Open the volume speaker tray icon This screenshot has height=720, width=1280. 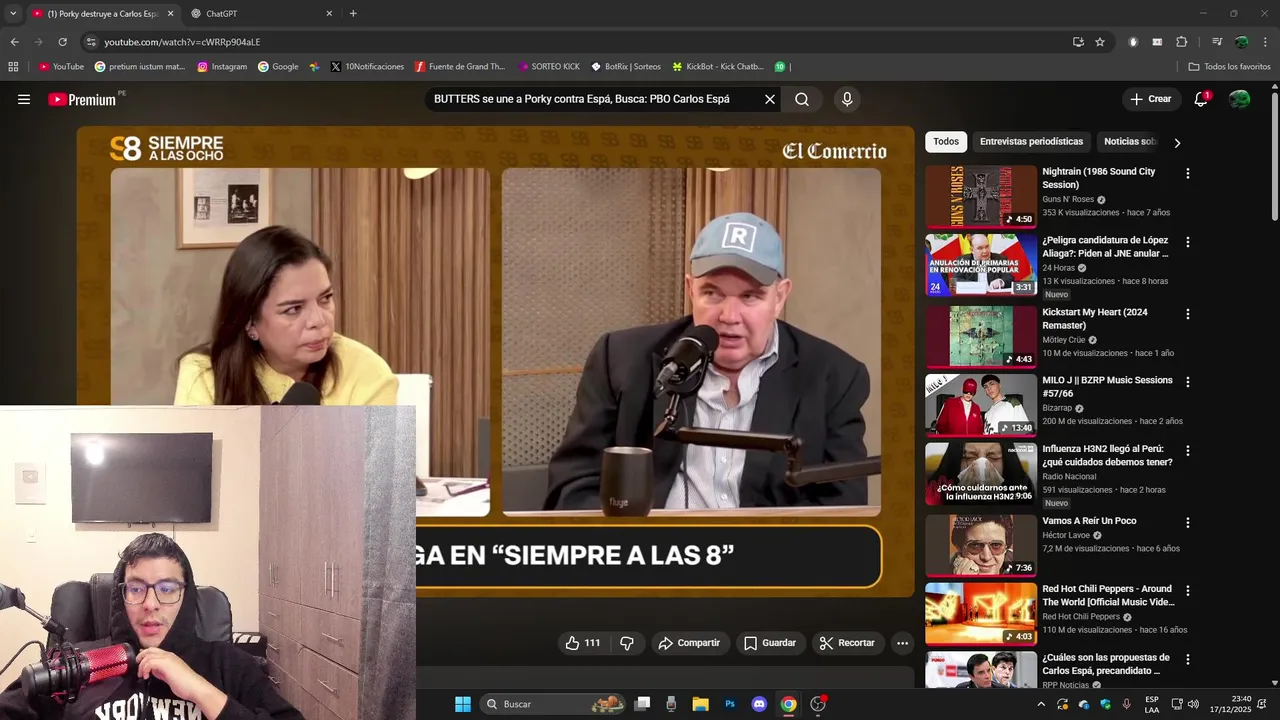coord(1193,704)
